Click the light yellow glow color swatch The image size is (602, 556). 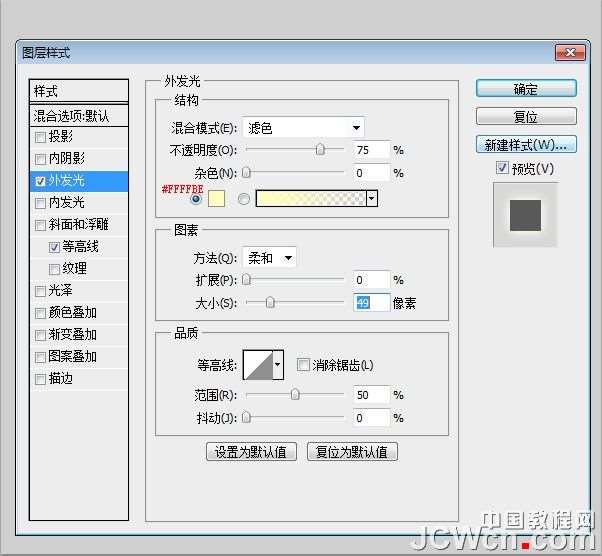[215, 198]
